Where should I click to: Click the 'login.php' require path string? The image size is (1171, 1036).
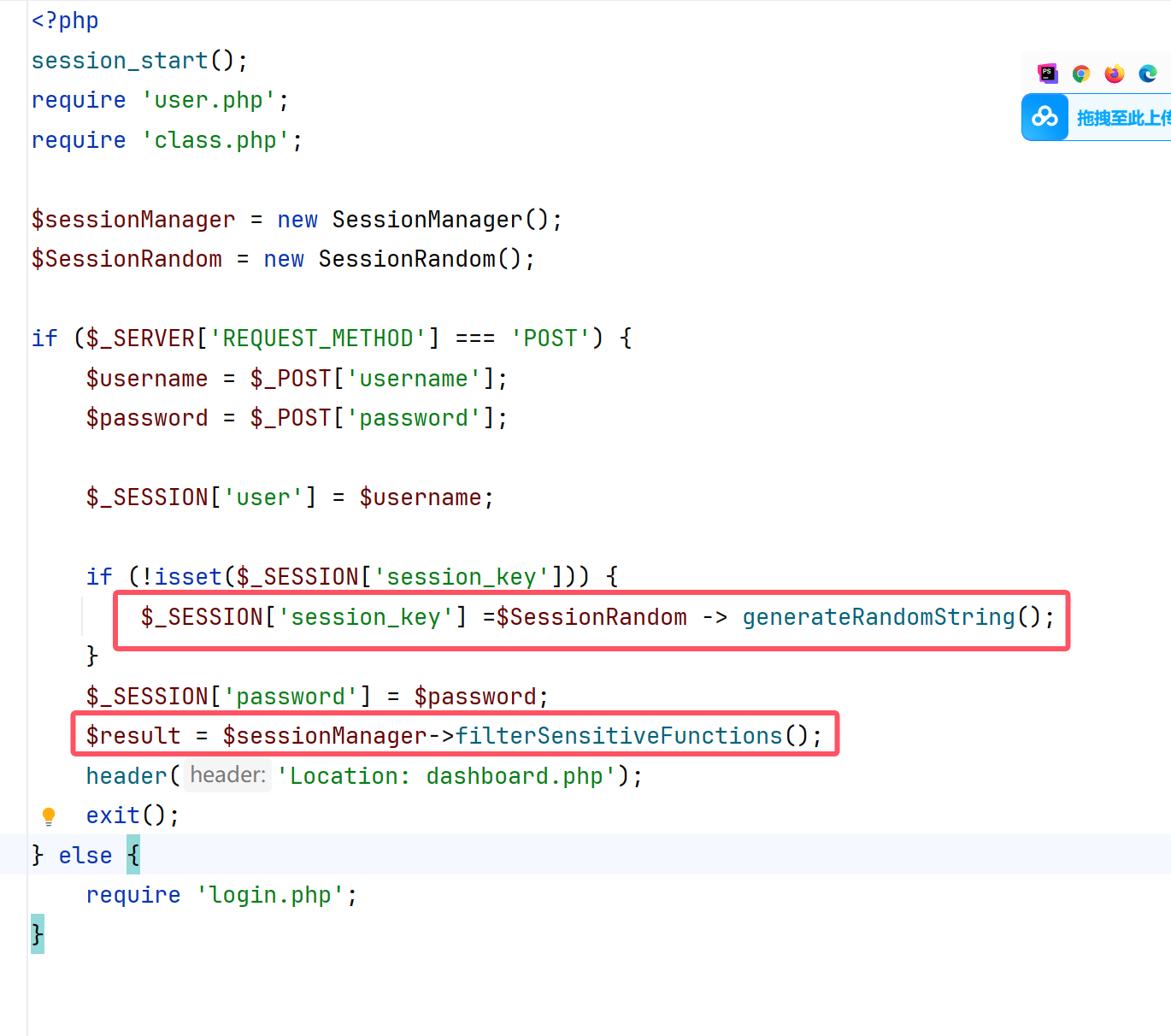point(270,895)
